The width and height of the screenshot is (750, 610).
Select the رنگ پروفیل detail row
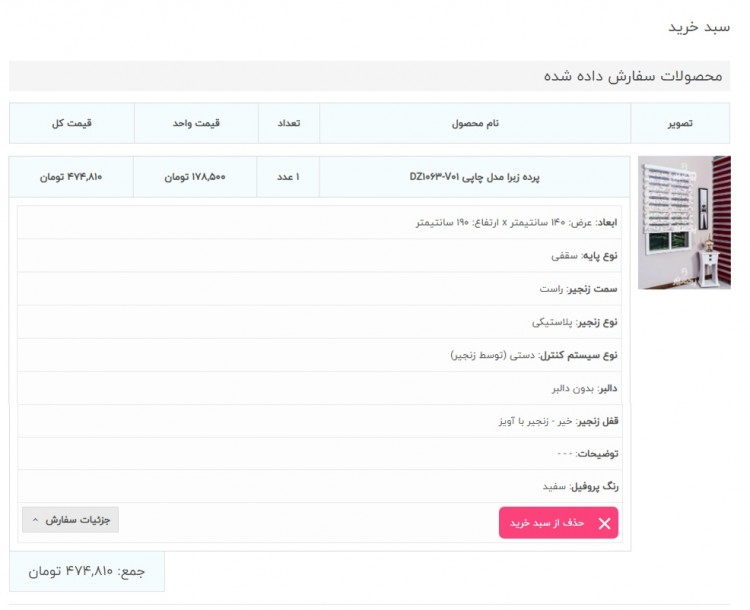pos(320,487)
